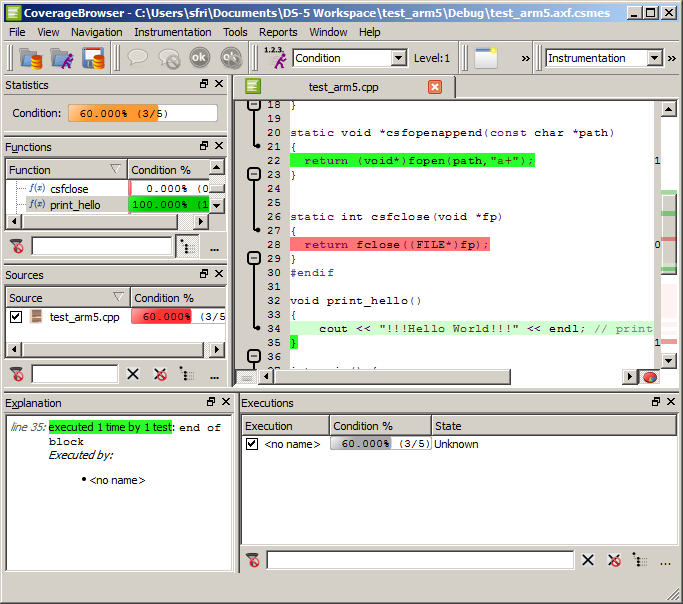Click the save database toolbar icon
The image size is (683, 604).
[x=93, y=58]
